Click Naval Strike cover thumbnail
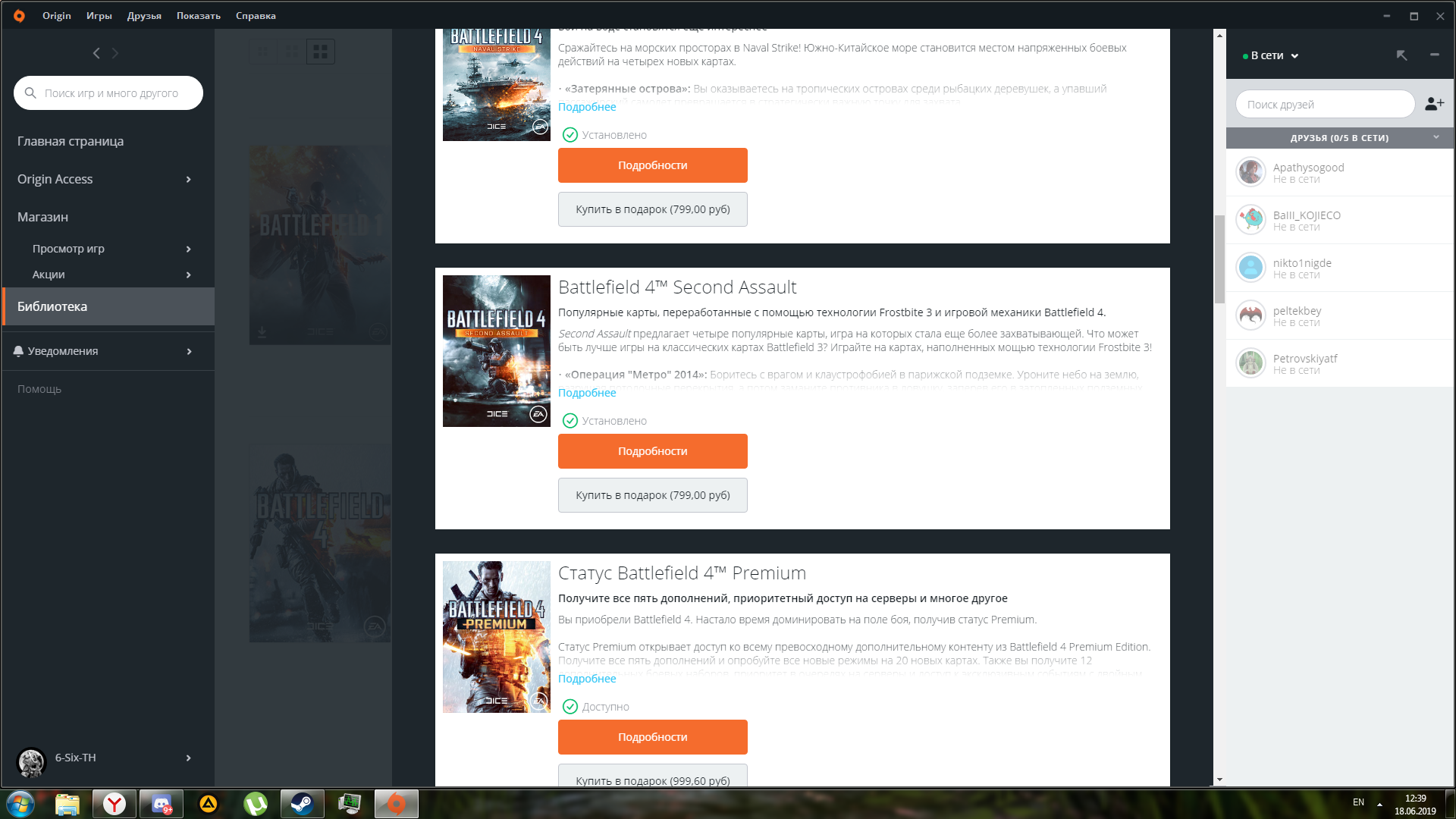 [x=497, y=85]
